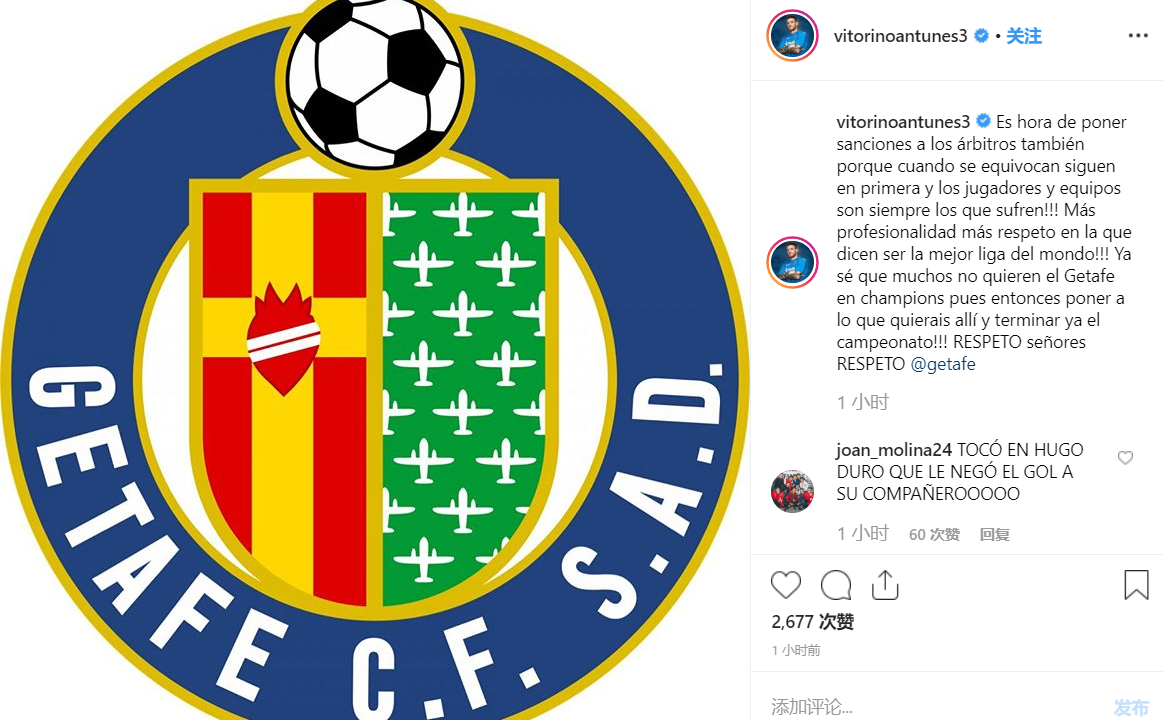Open the 2,677 次赞 likes list
This screenshot has width=1163, height=720.
click(x=813, y=621)
